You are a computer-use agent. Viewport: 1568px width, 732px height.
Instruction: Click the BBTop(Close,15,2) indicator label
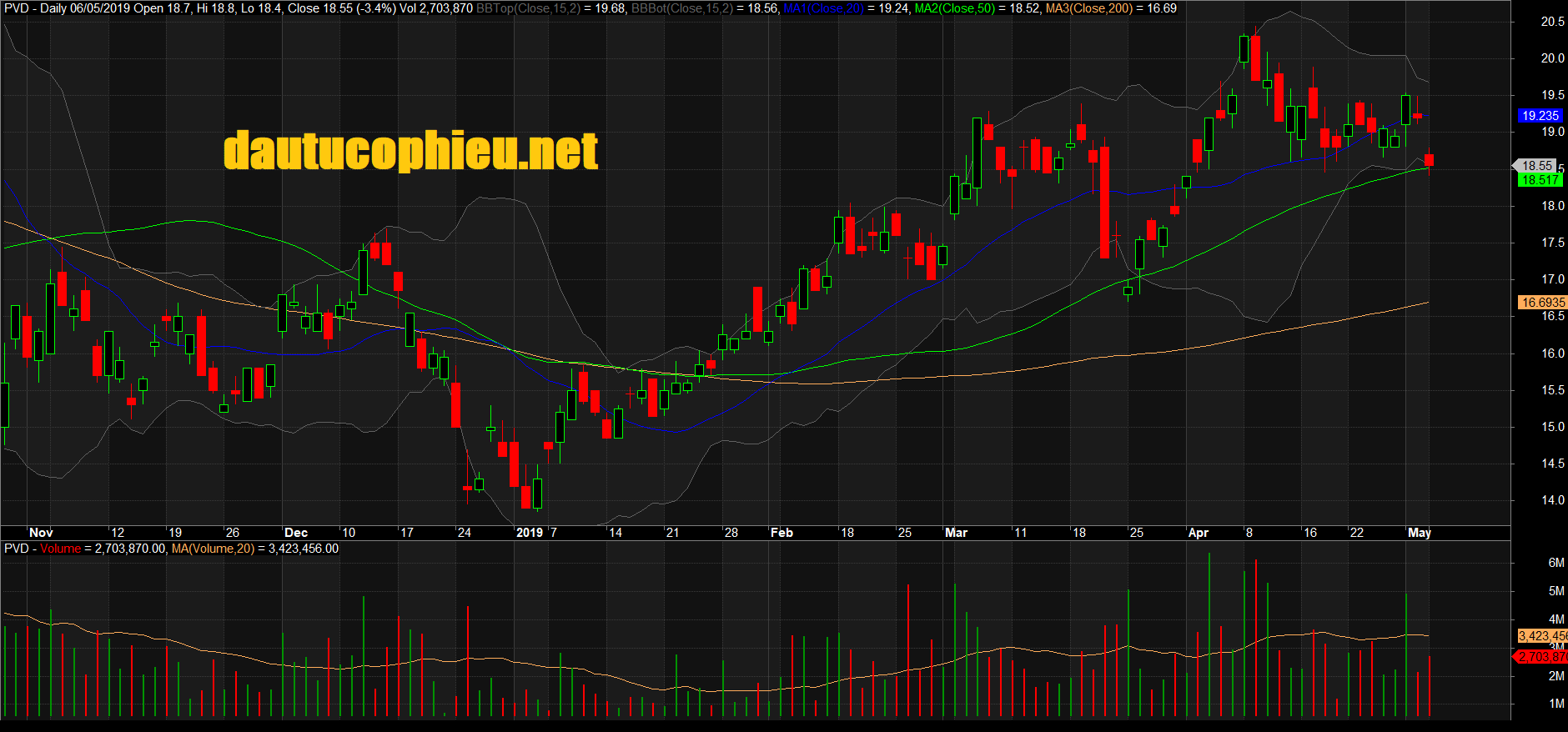coord(527,8)
